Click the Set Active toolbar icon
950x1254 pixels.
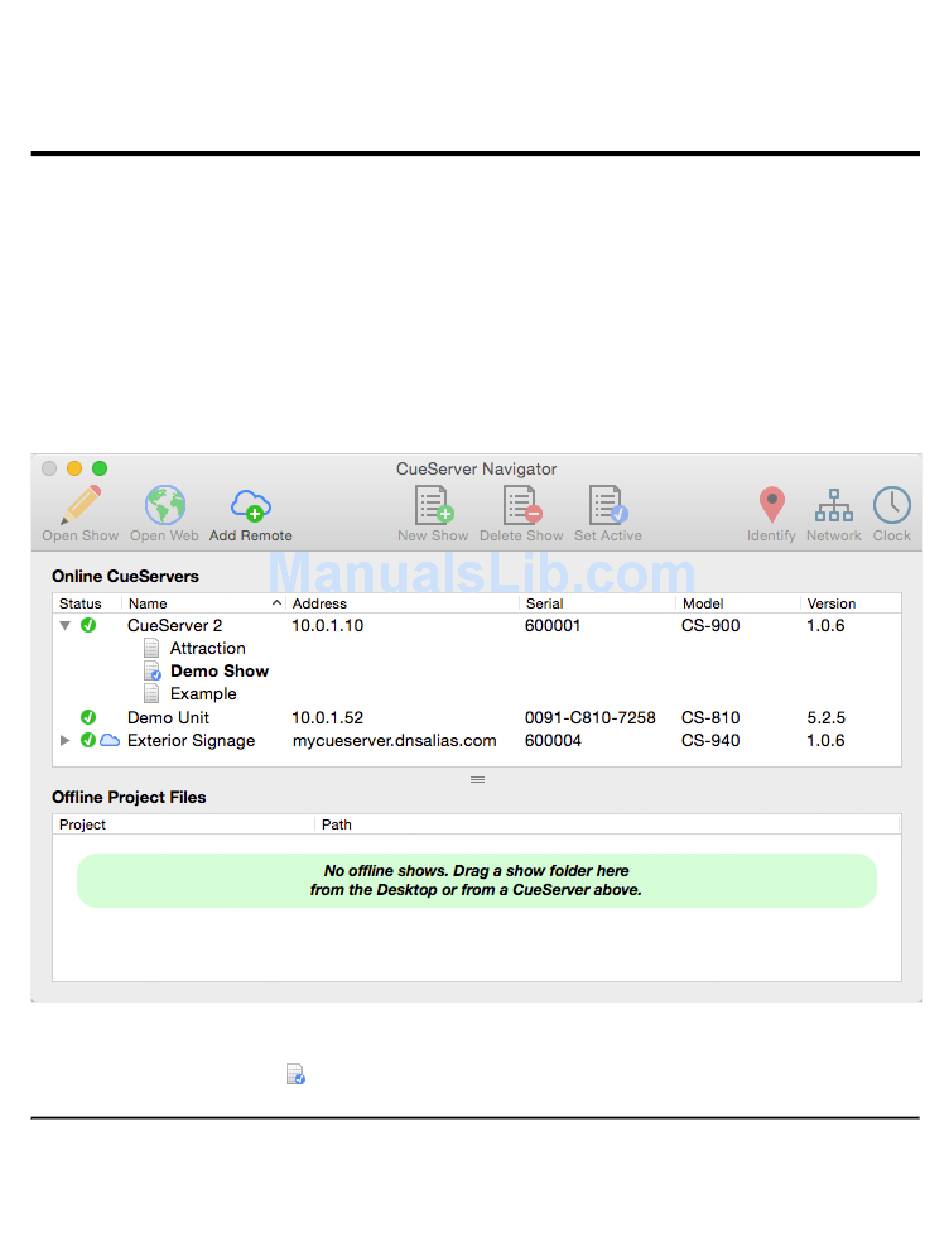pos(607,505)
